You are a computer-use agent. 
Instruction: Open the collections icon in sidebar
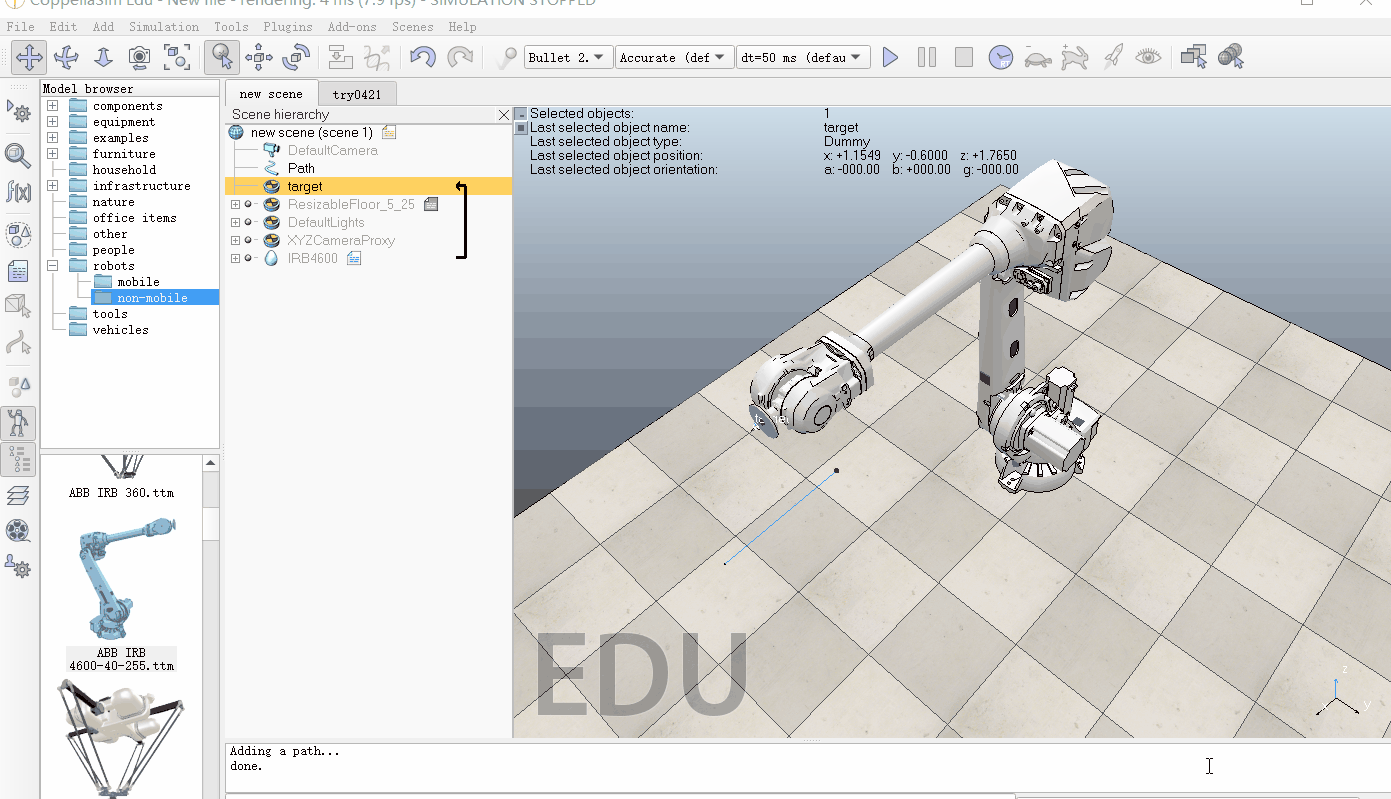coord(18,235)
